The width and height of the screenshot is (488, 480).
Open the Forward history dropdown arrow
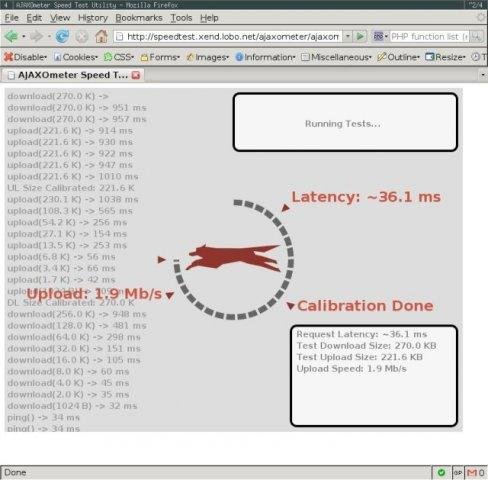pyautogui.click(x=49, y=36)
